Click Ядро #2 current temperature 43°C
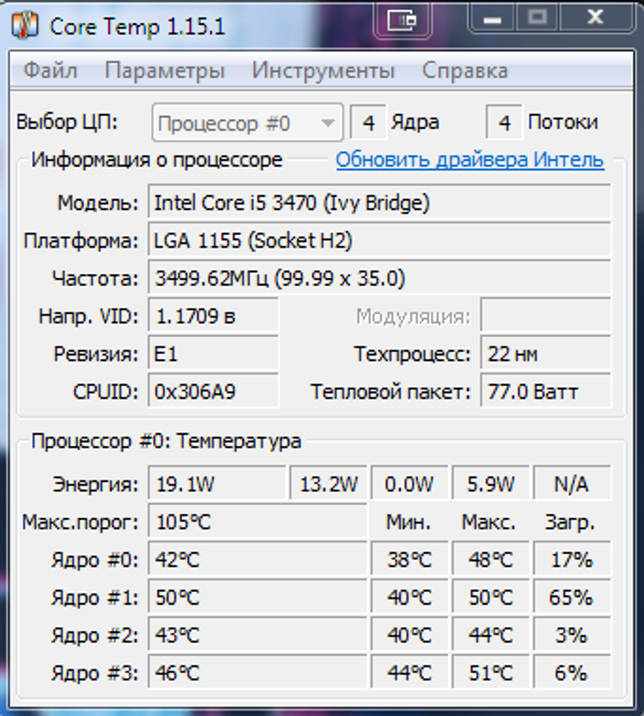Viewport: 644px width, 716px height. click(x=257, y=635)
